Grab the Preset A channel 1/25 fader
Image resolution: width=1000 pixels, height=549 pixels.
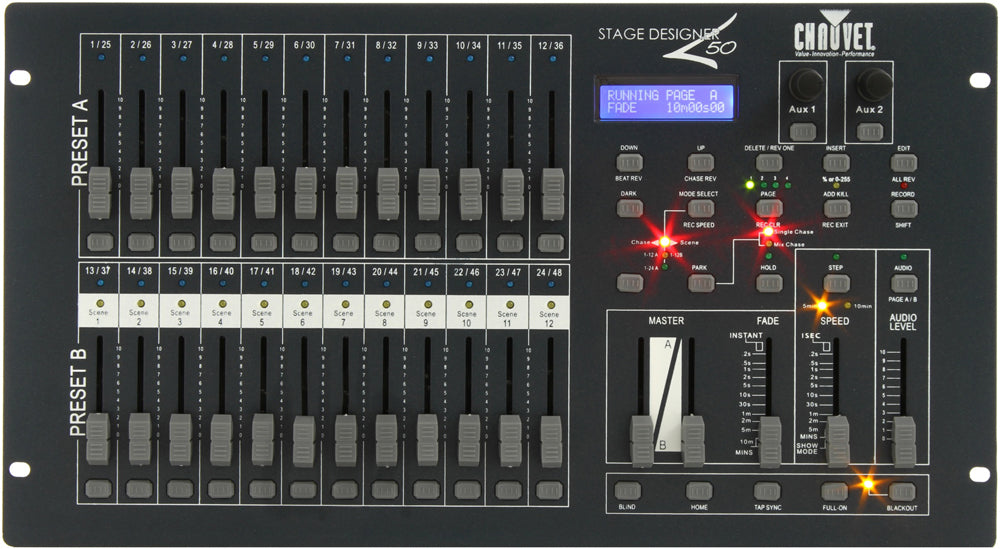click(x=99, y=193)
